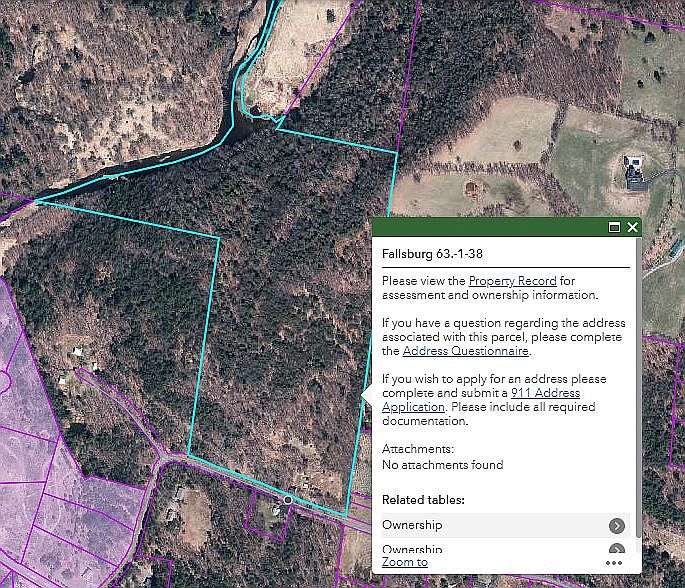Expand the first Ownership arrow icon
This screenshot has width=685, height=588.
pyautogui.click(x=617, y=526)
